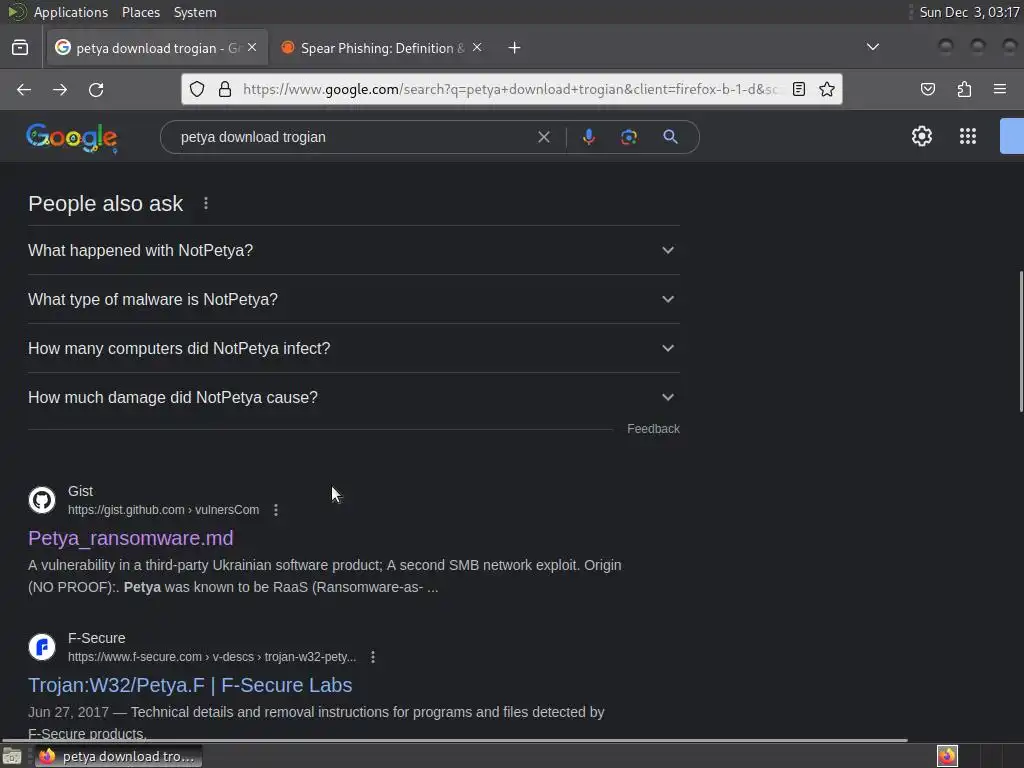The width and height of the screenshot is (1024, 768).
Task: Expand 'What happened with NotPetya?'
Action: click(x=354, y=250)
